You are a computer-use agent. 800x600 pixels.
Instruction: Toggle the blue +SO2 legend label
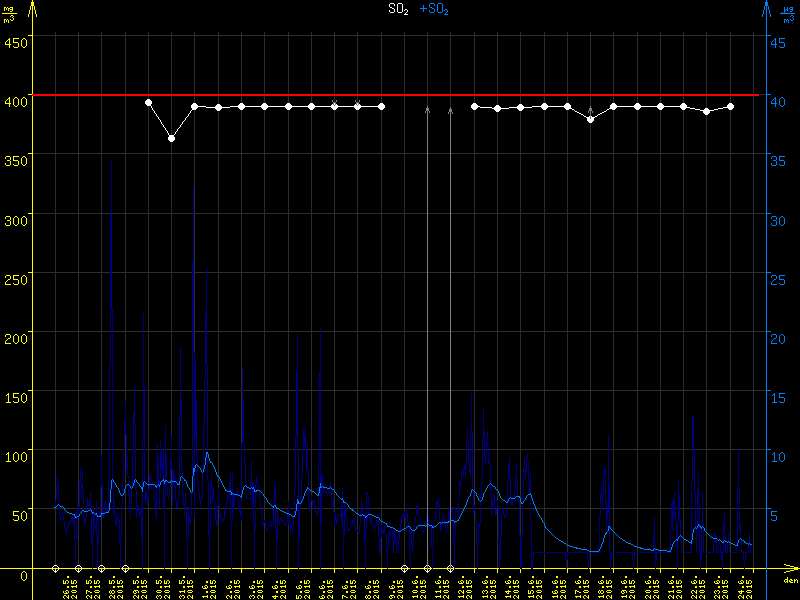pyautogui.click(x=434, y=9)
